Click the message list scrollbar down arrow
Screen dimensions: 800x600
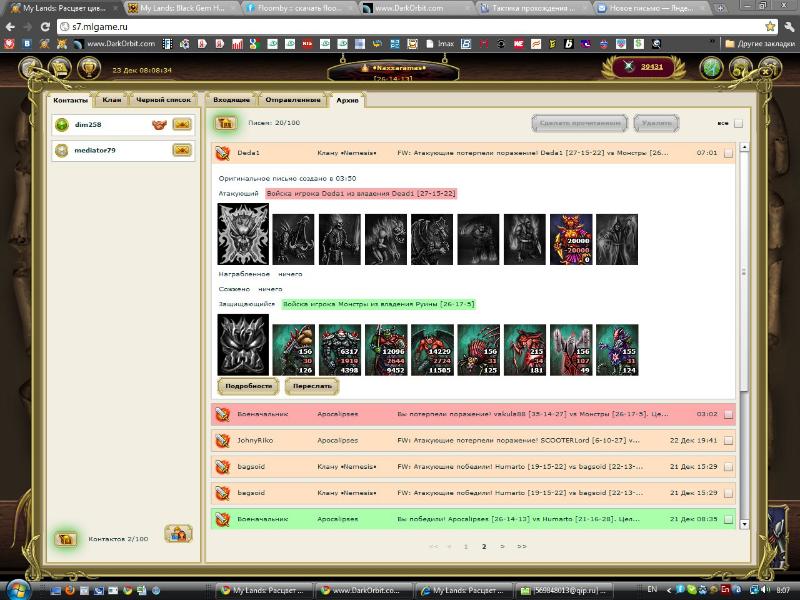coord(744,524)
